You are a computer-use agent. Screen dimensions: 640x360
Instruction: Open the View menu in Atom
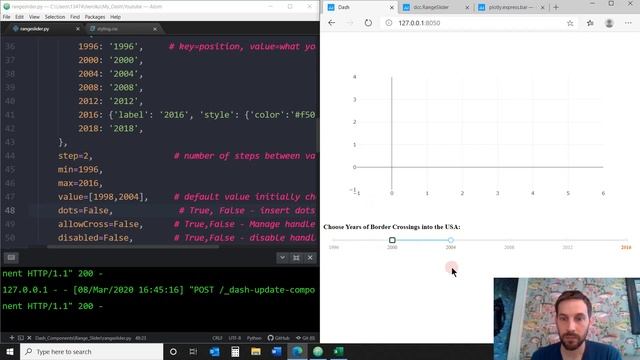click(x=34, y=17)
